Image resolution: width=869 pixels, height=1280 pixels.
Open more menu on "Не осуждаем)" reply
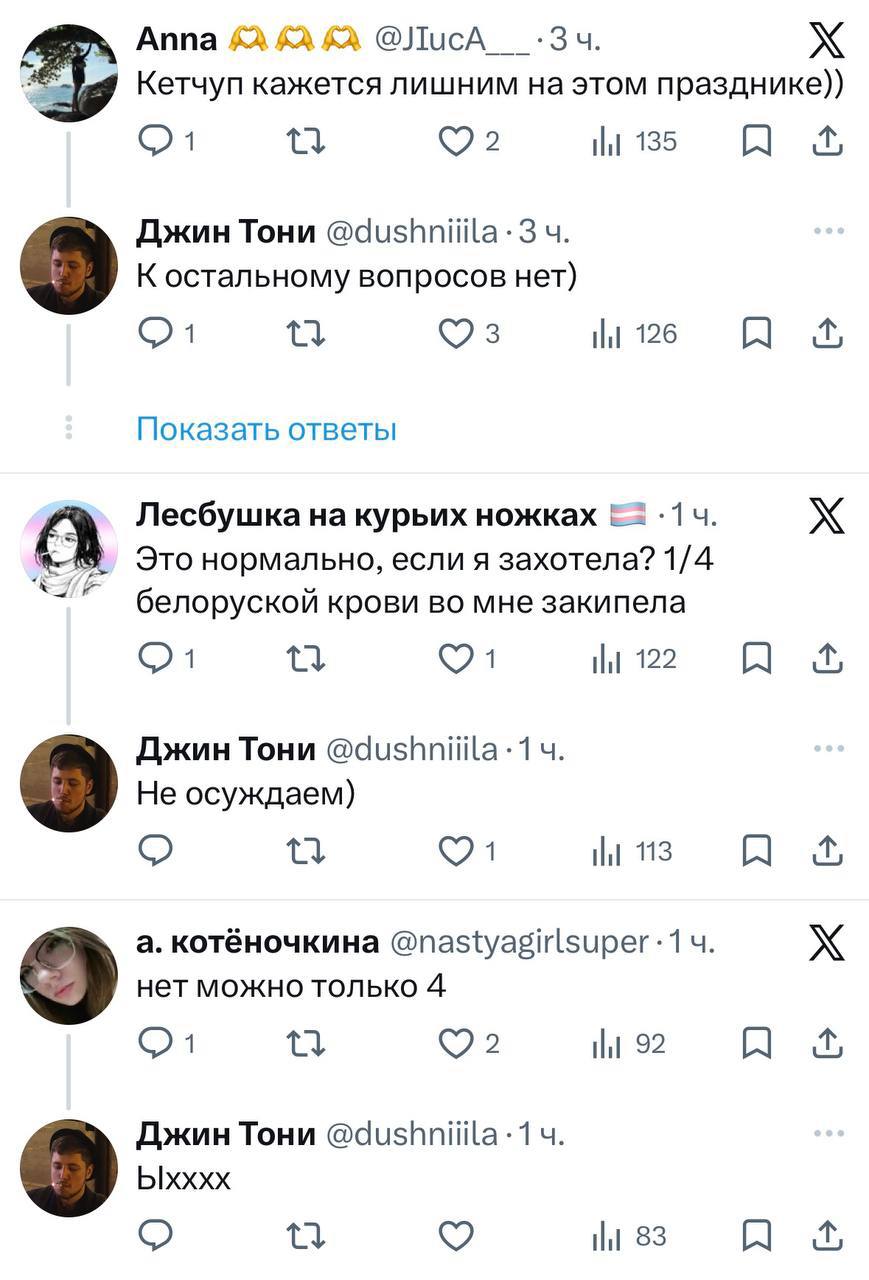click(x=829, y=749)
